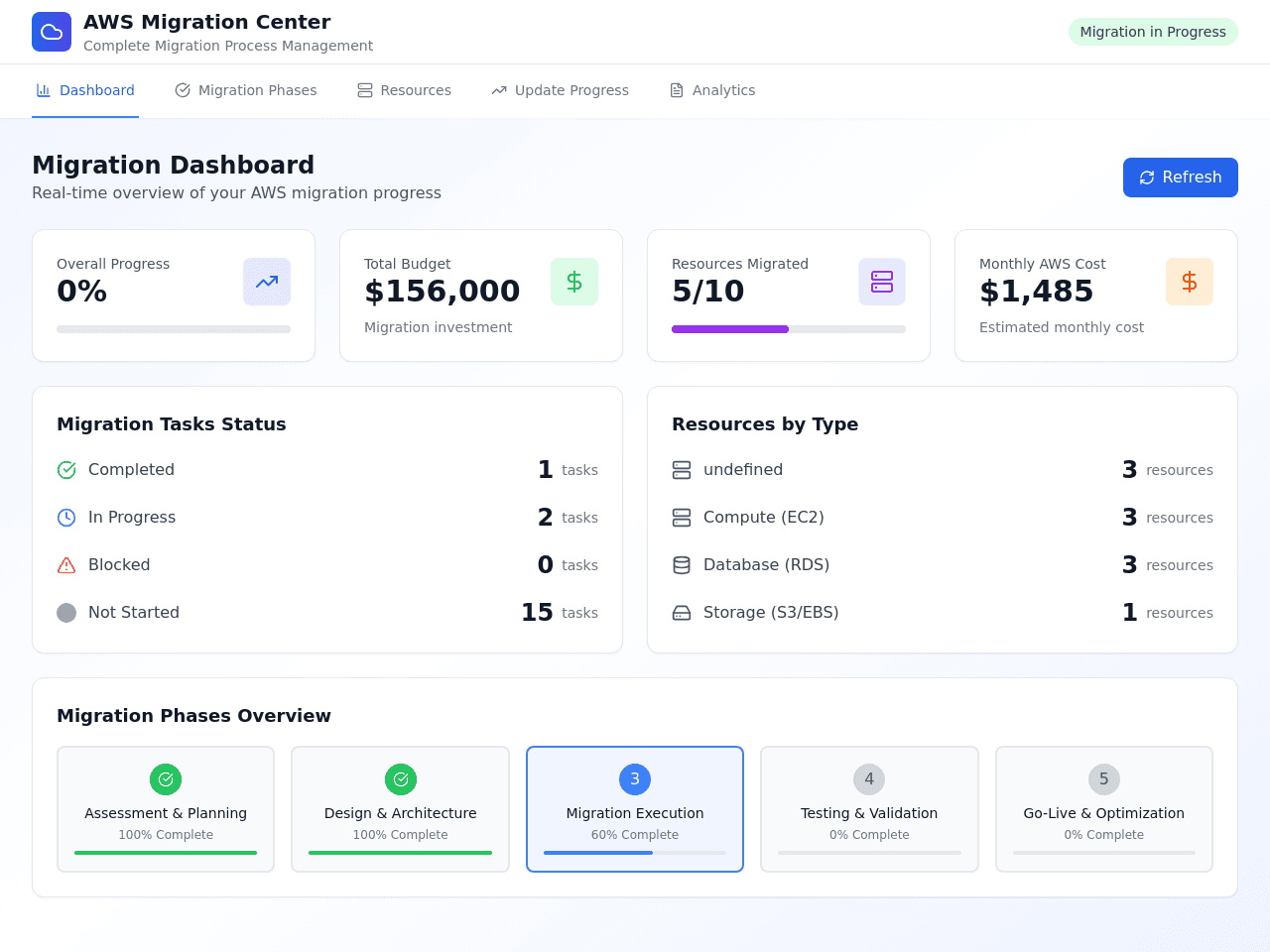Go to the Update Progress tab
The image size is (1270, 952).
point(560,90)
